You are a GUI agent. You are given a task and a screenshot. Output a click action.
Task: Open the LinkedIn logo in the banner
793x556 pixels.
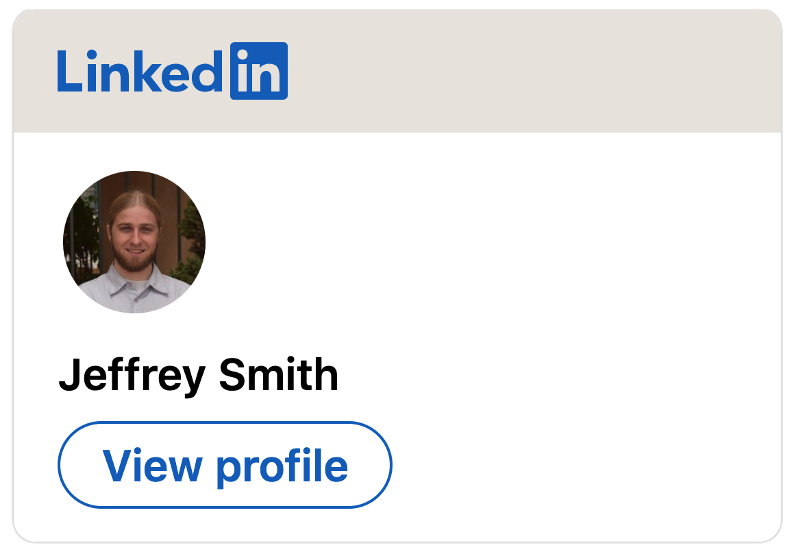172,71
